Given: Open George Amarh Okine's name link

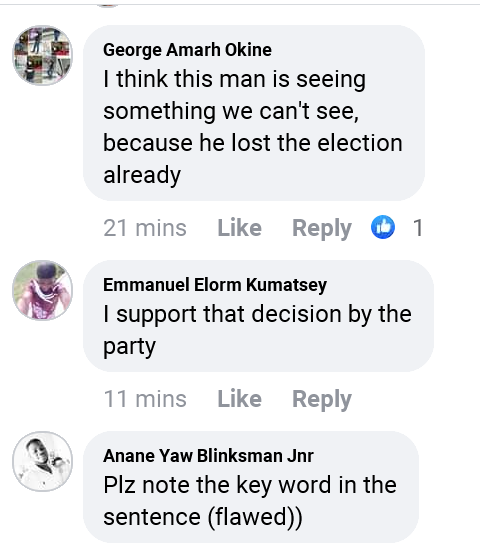Looking at the screenshot, I should pos(187,50).
